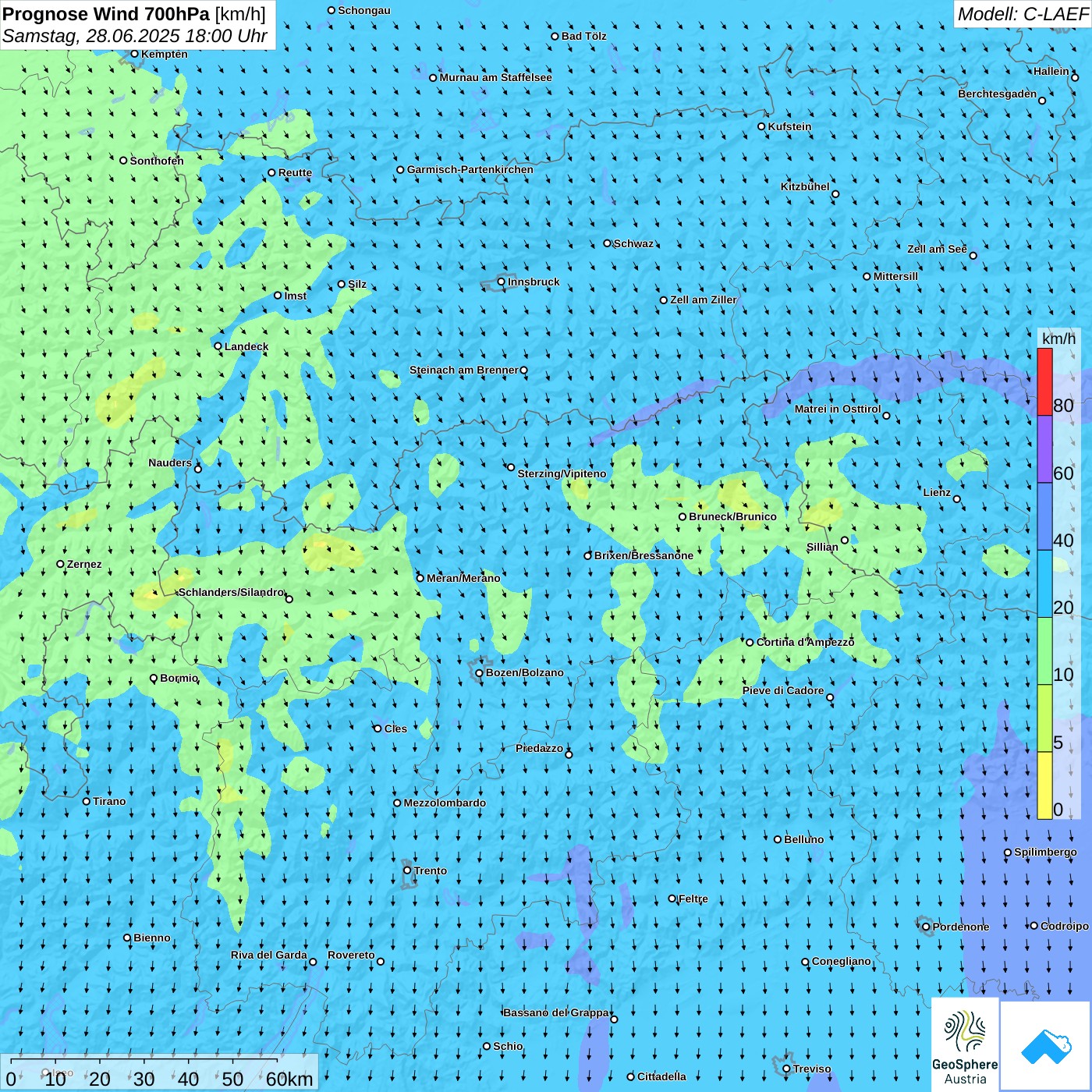The image size is (1092, 1092).
Task: Click the Kufstein label
Action: 789,126
